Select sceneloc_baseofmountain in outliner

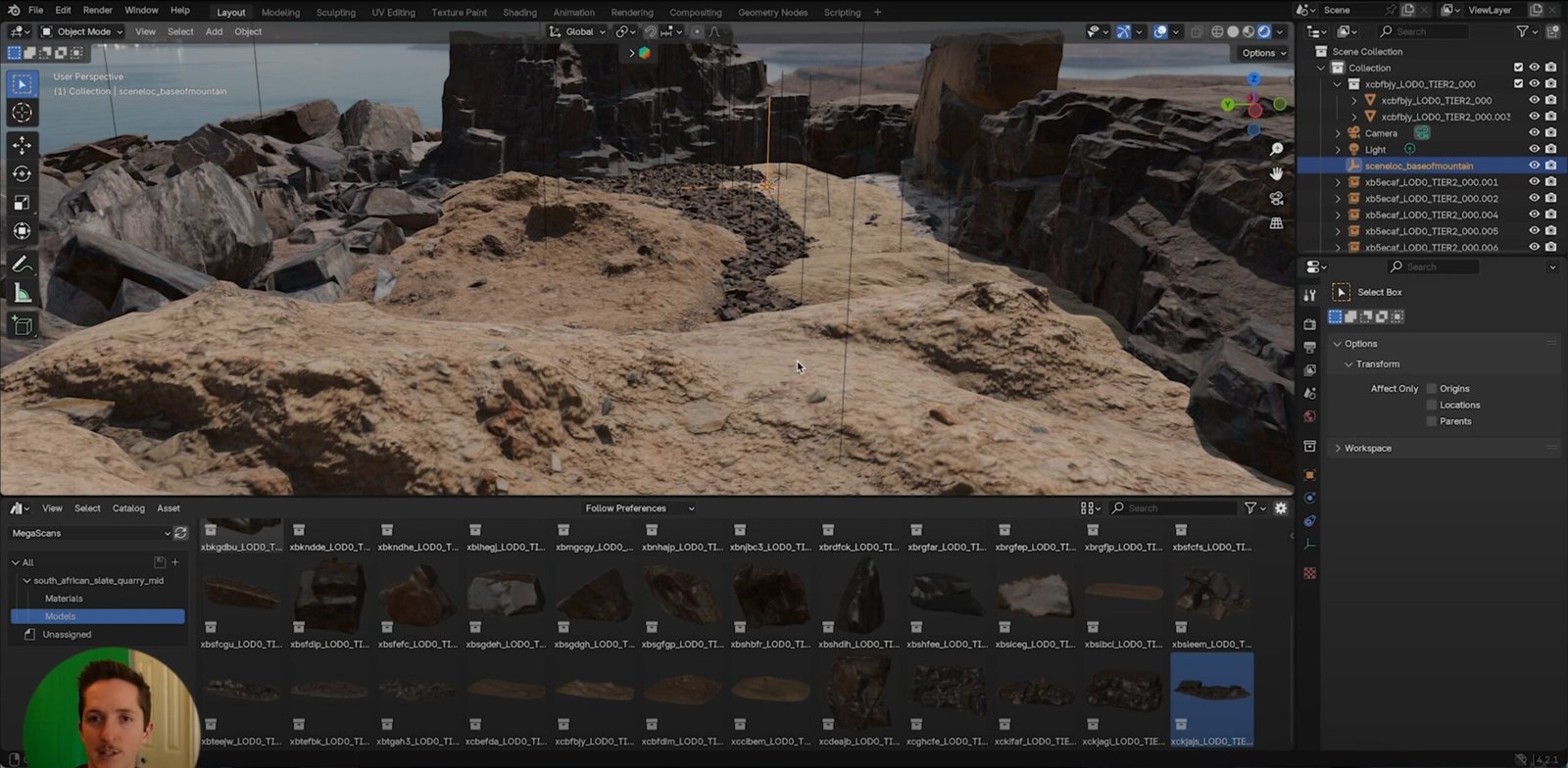pos(1419,166)
